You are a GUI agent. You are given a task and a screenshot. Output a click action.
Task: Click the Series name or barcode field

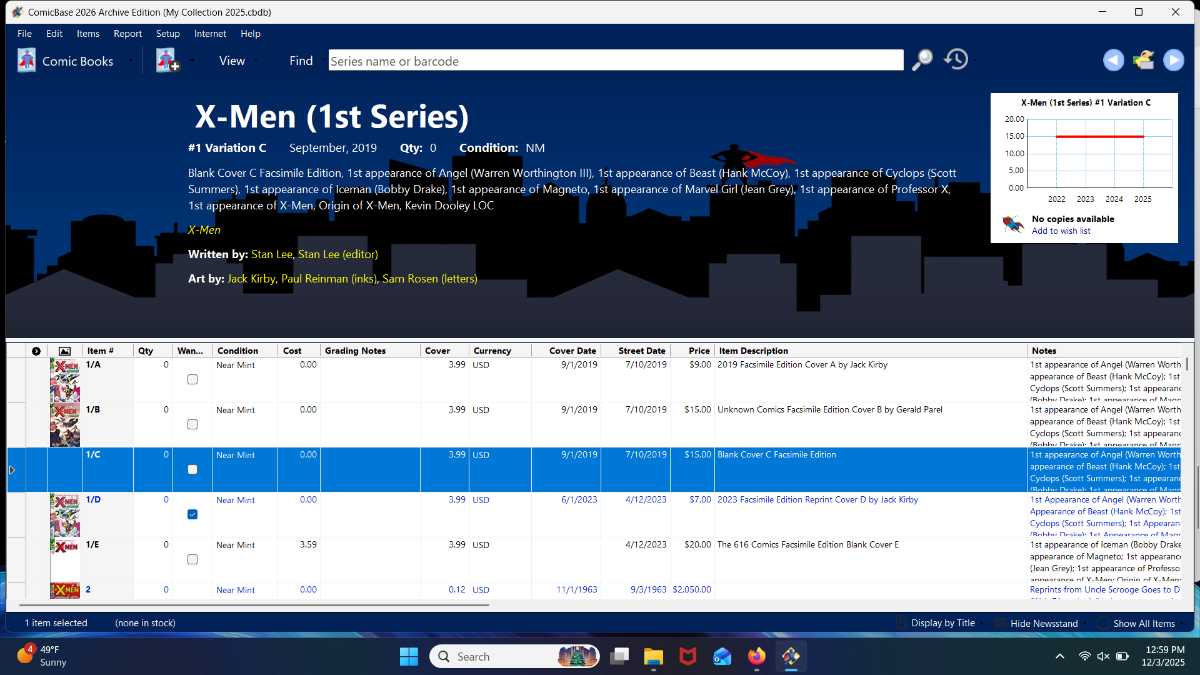point(615,61)
